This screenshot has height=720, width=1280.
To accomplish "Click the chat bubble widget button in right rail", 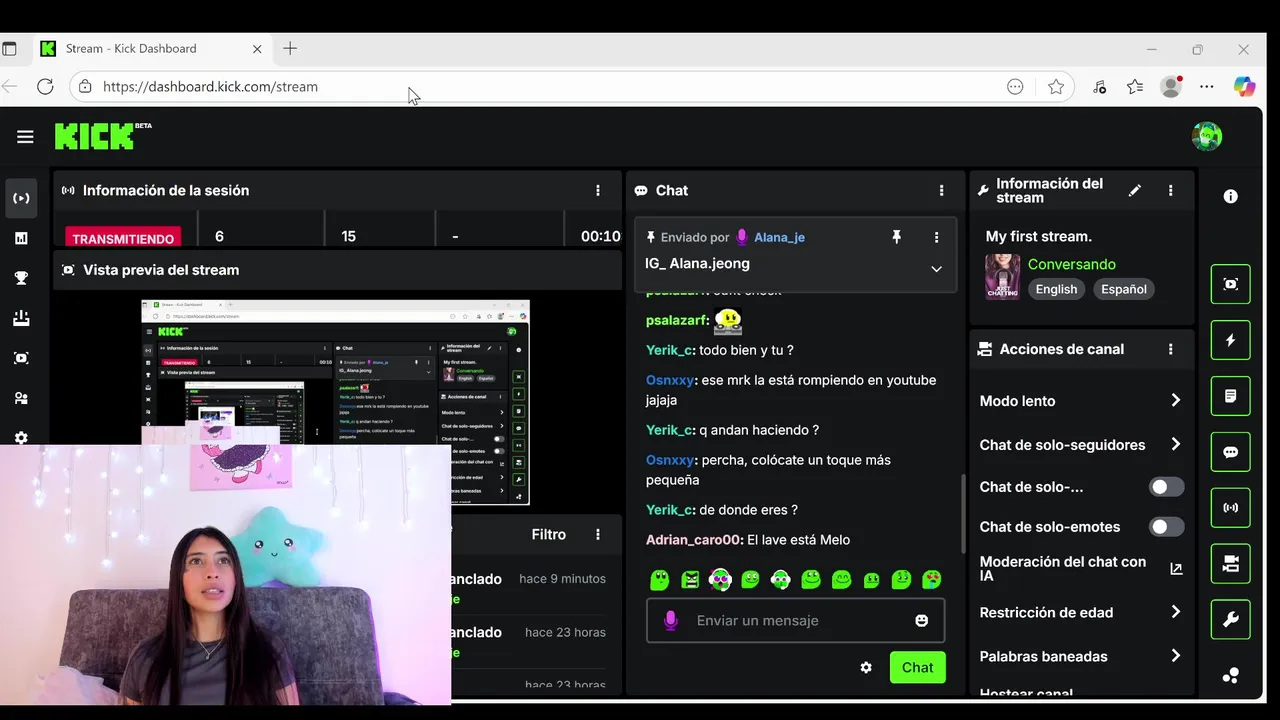I will [1231, 452].
